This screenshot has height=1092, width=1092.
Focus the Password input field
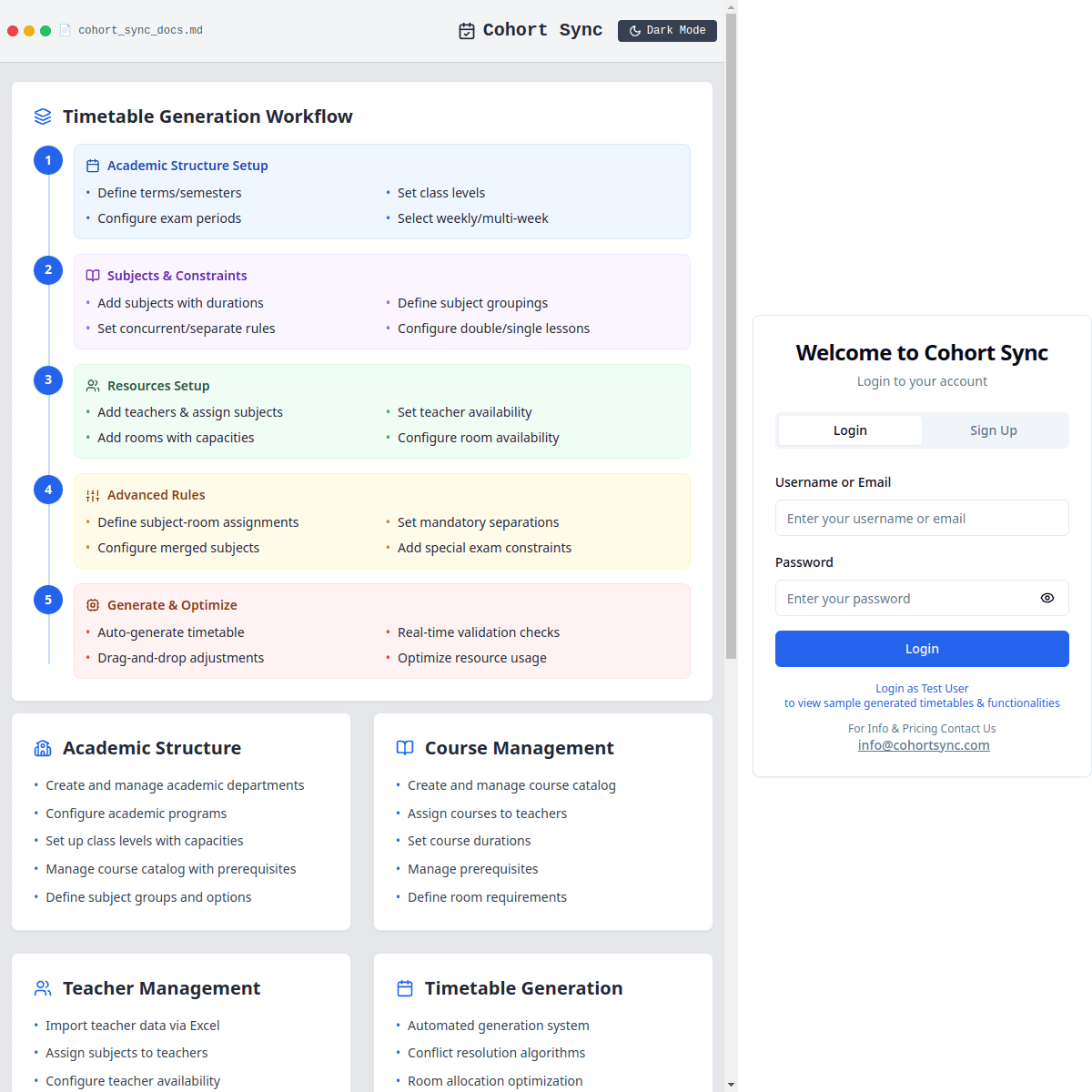[905, 598]
